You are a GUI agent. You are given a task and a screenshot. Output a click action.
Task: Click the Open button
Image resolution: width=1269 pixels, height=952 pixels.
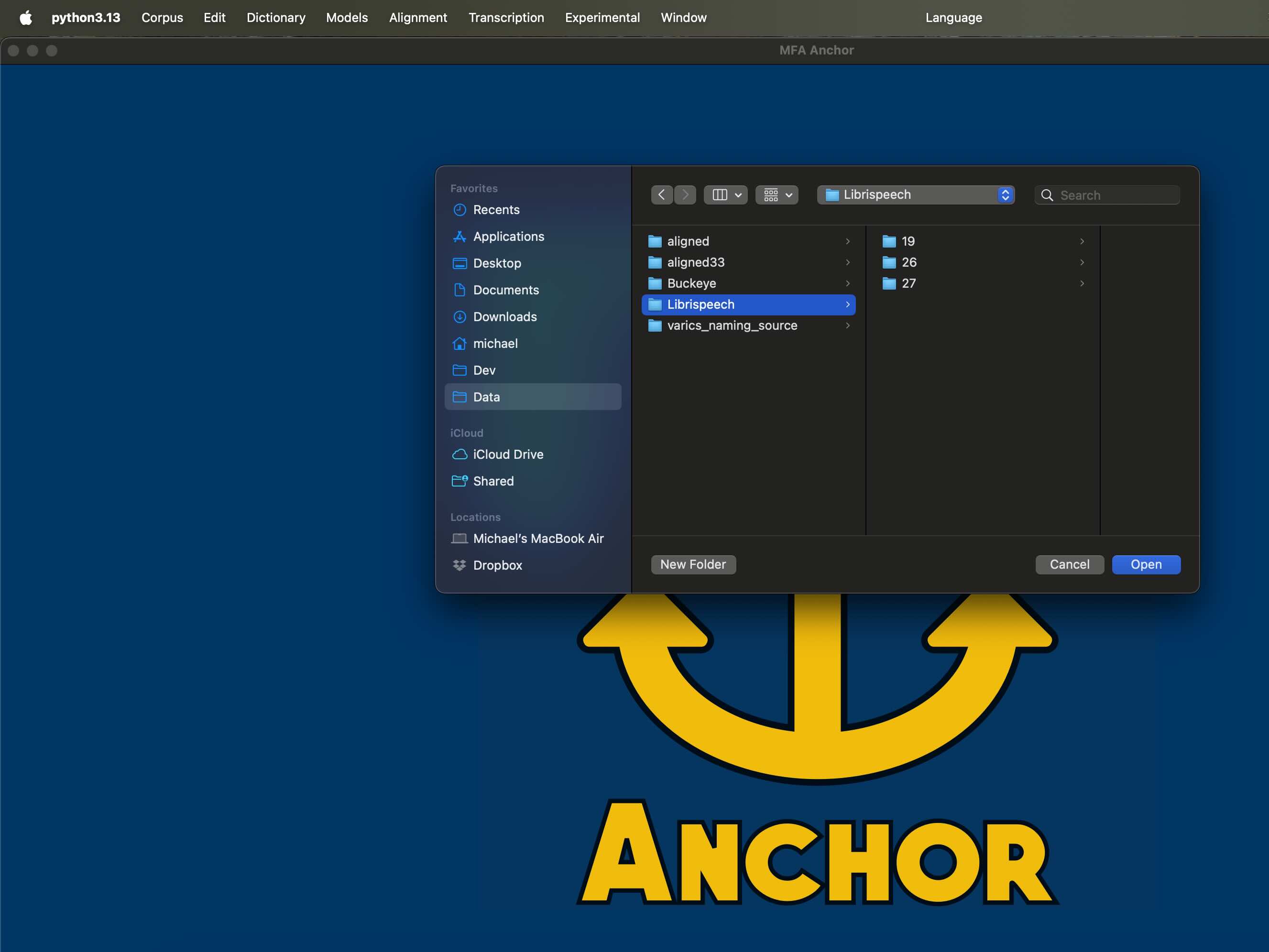(x=1146, y=565)
